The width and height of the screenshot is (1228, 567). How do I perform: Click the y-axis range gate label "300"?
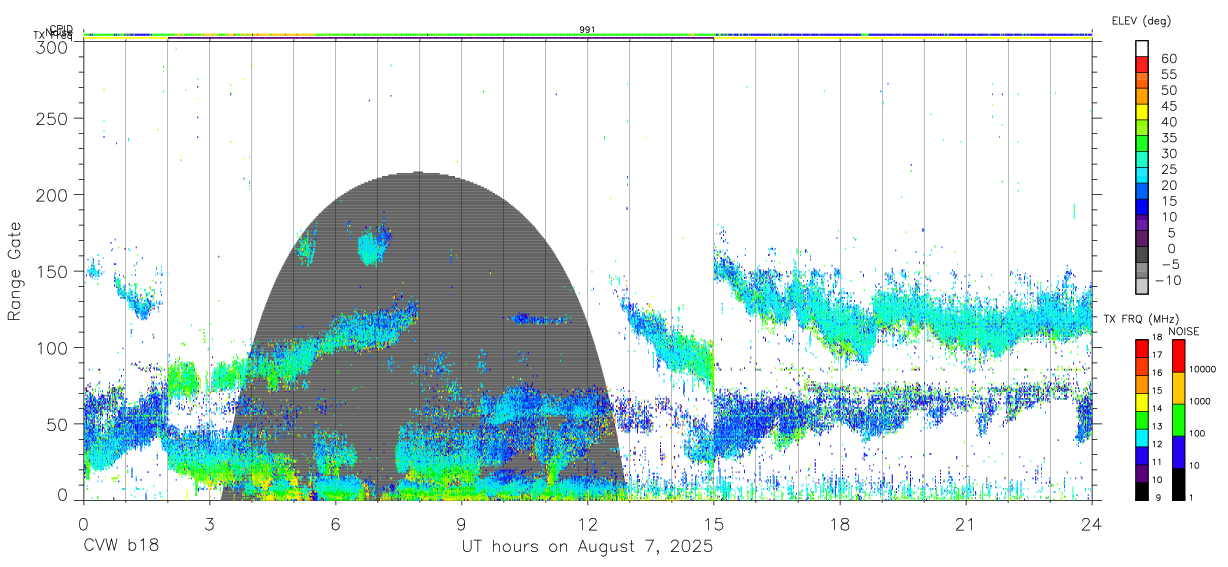coord(52,47)
